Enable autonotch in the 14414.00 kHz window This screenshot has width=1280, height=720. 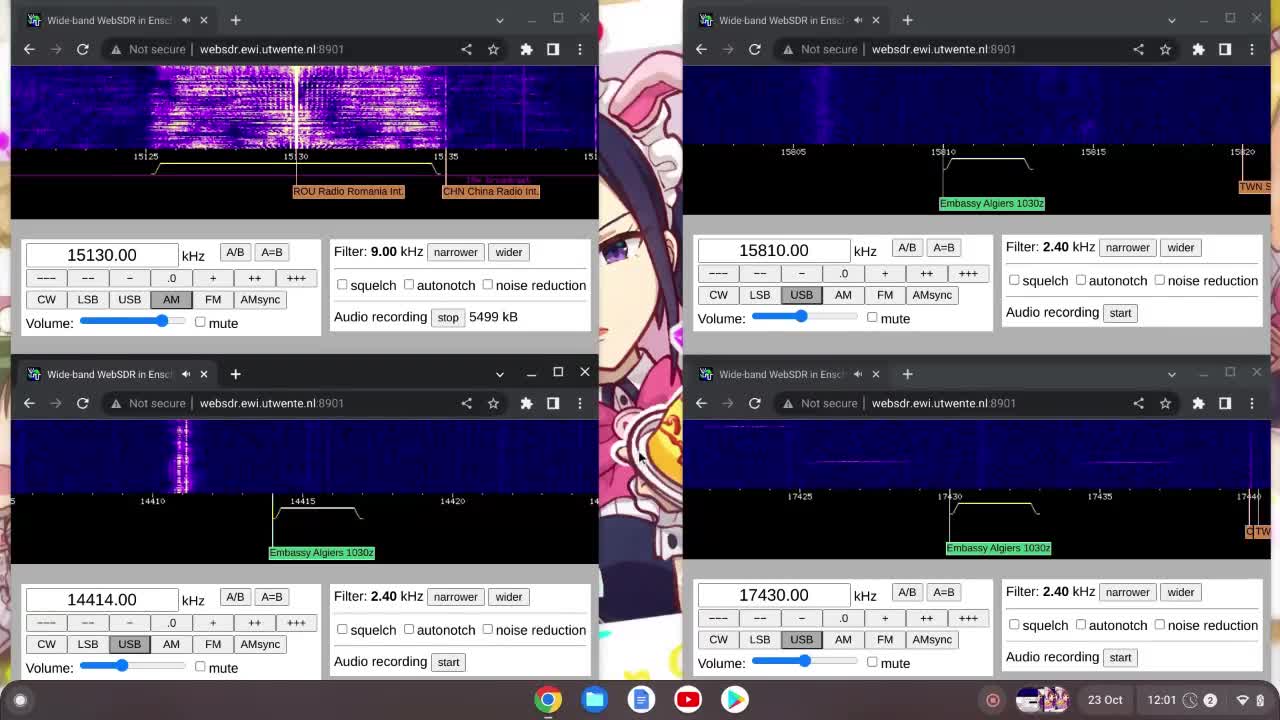[x=409, y=629]
